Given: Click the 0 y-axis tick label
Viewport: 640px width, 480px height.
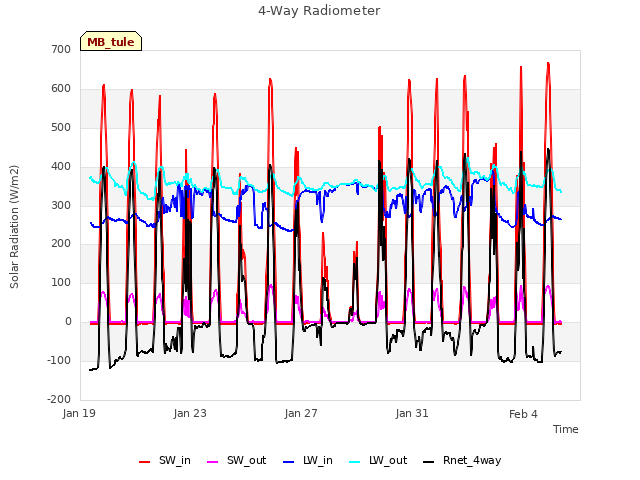Looking at the screenshot, I should (68, 322).
